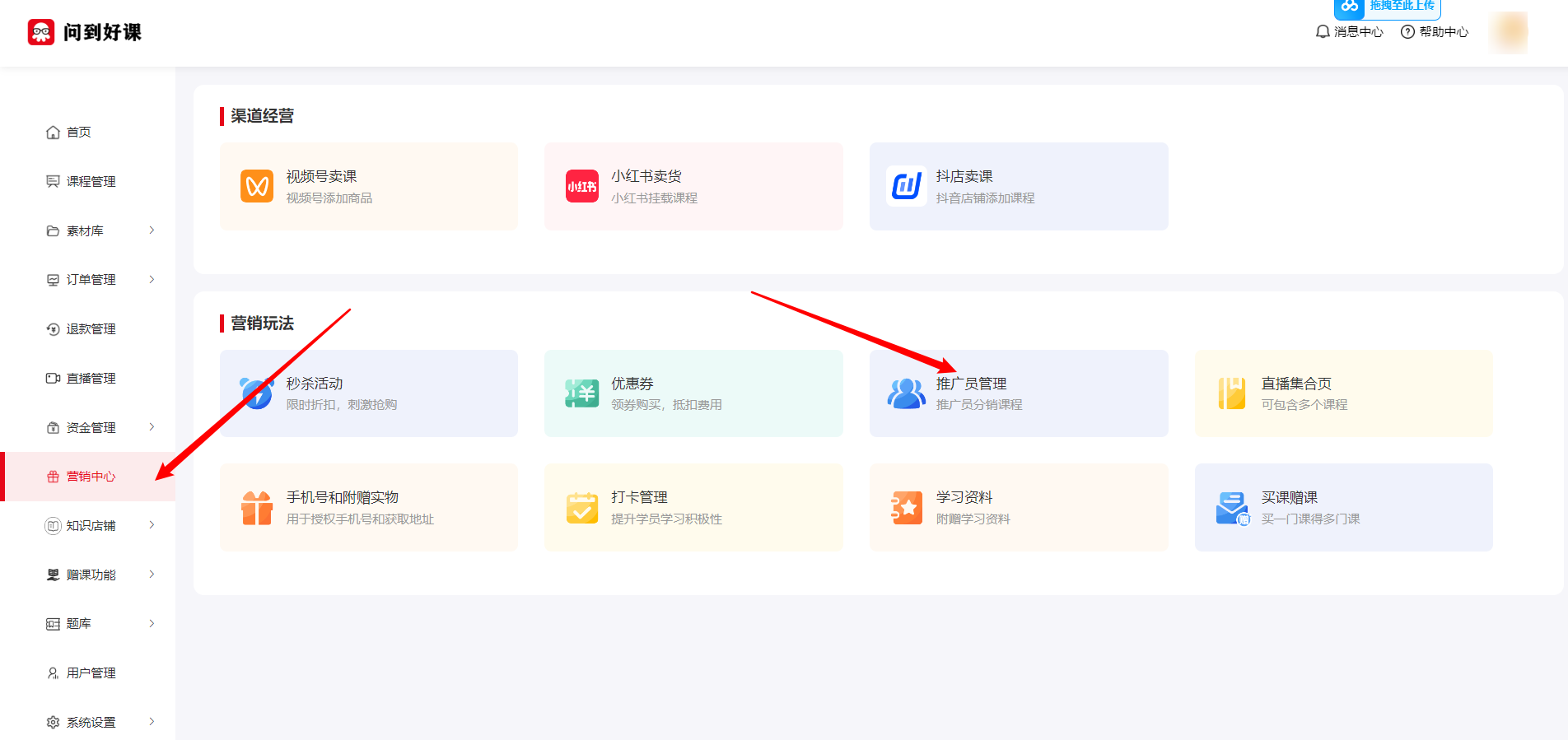Open 退款管理 menu item
Screen dimensions: 1568x740
pyautogui.click(x=91, y=329)
